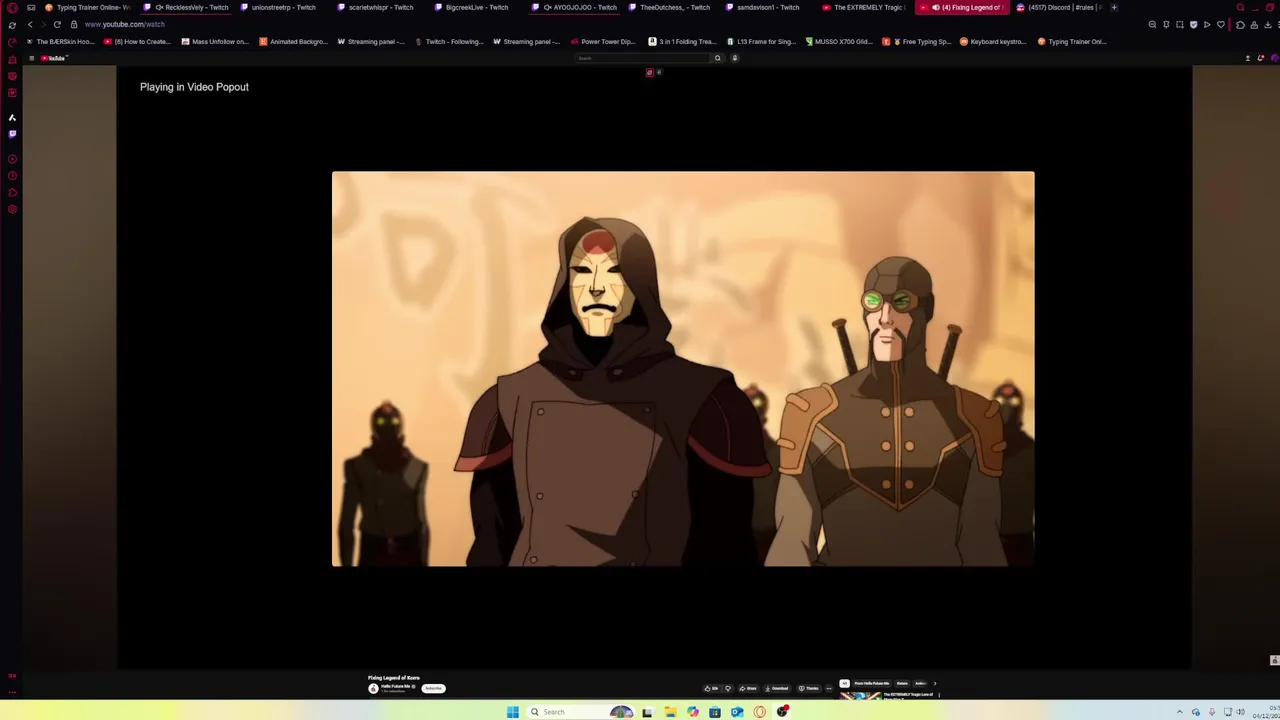The image size is (1280, 720).
Task: Open Opera browser from the taskbar
Action: click(x=760, y=712)
